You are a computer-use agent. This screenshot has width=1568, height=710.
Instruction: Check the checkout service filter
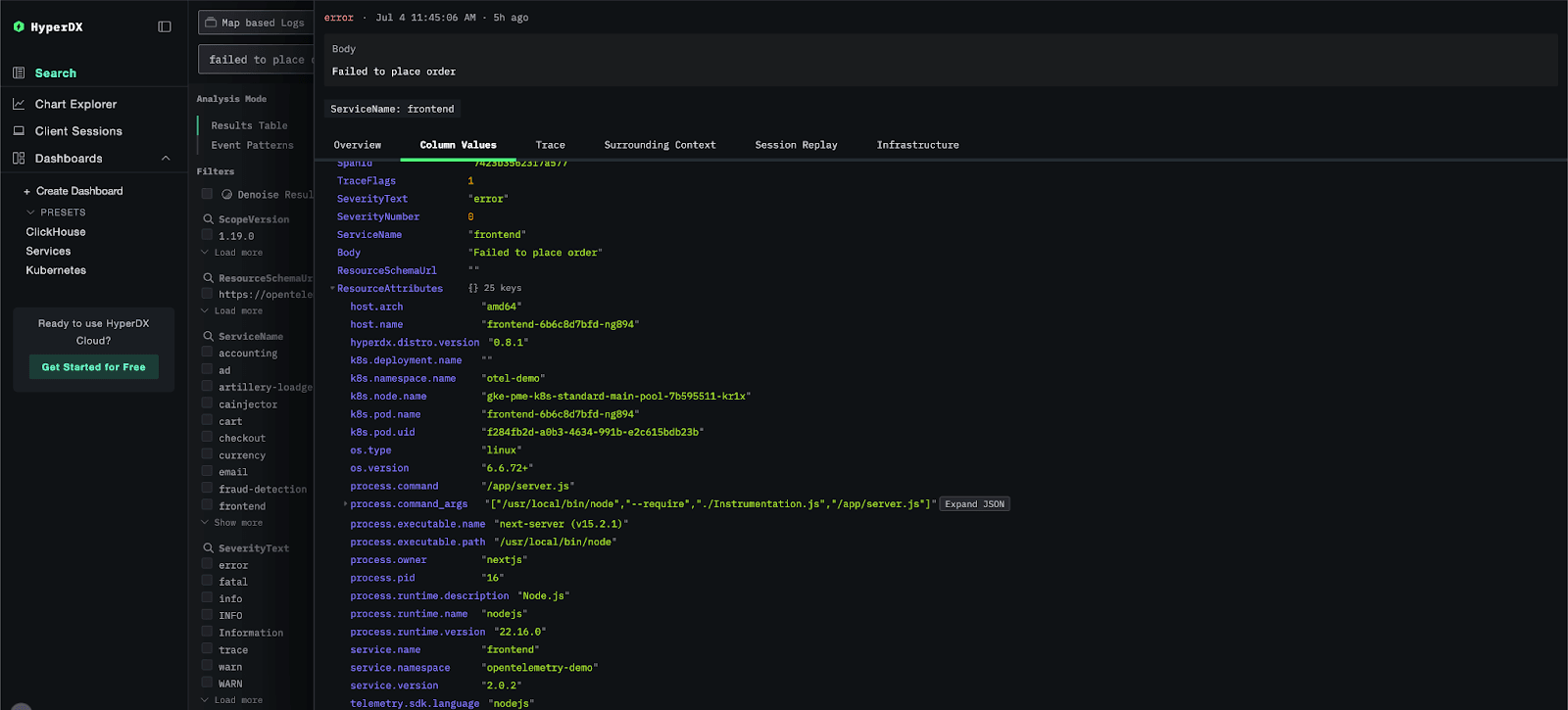207,438
